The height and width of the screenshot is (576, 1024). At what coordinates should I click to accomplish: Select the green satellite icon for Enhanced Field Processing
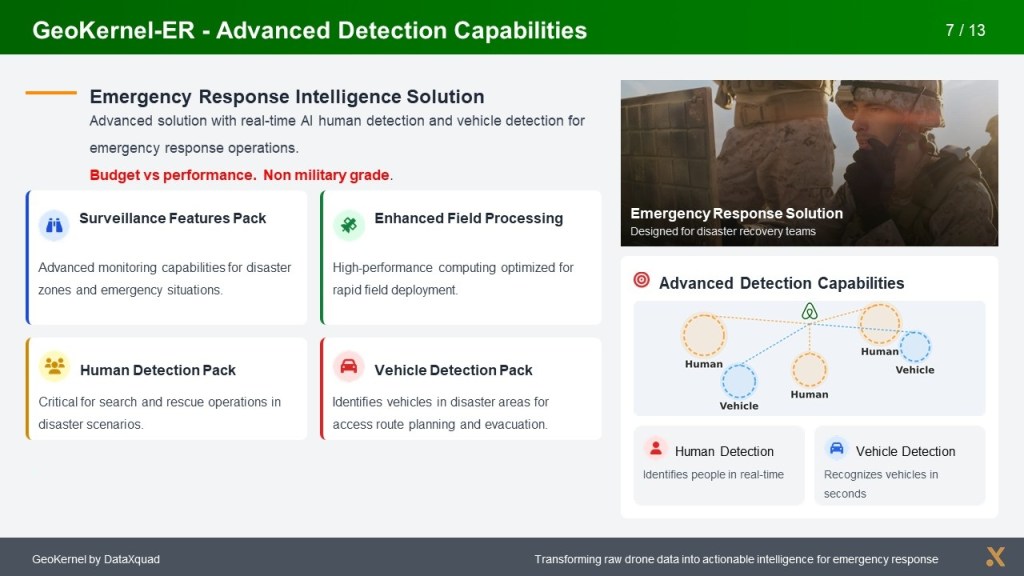click(x=348, y=225)
